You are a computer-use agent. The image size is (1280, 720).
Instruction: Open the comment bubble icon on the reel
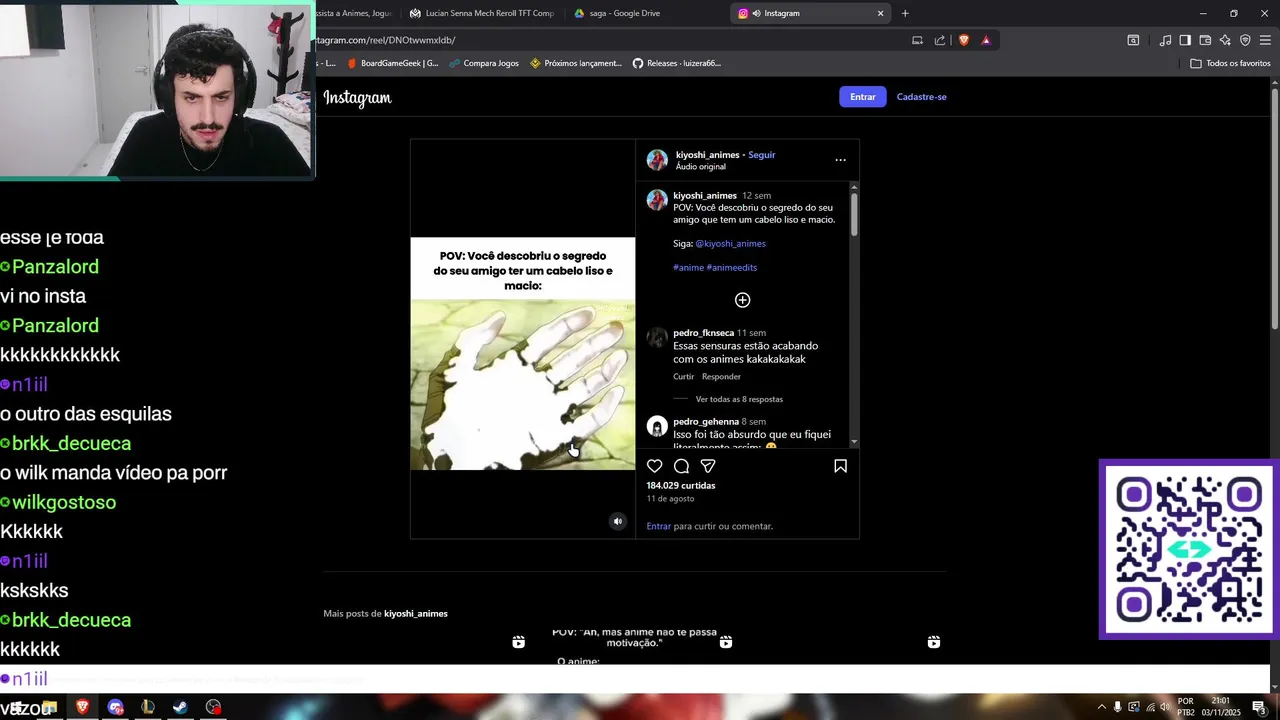pos(681,466)
